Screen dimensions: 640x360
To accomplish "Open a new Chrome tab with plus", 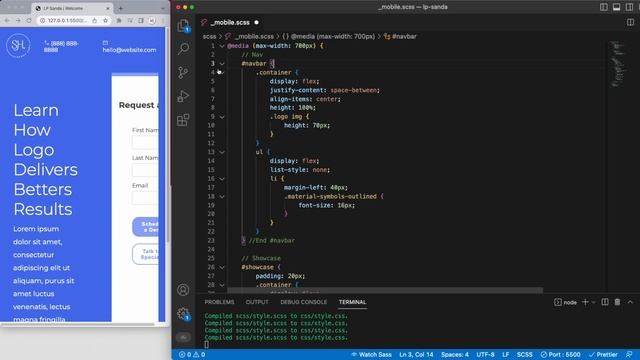I will tap(121, 8).
